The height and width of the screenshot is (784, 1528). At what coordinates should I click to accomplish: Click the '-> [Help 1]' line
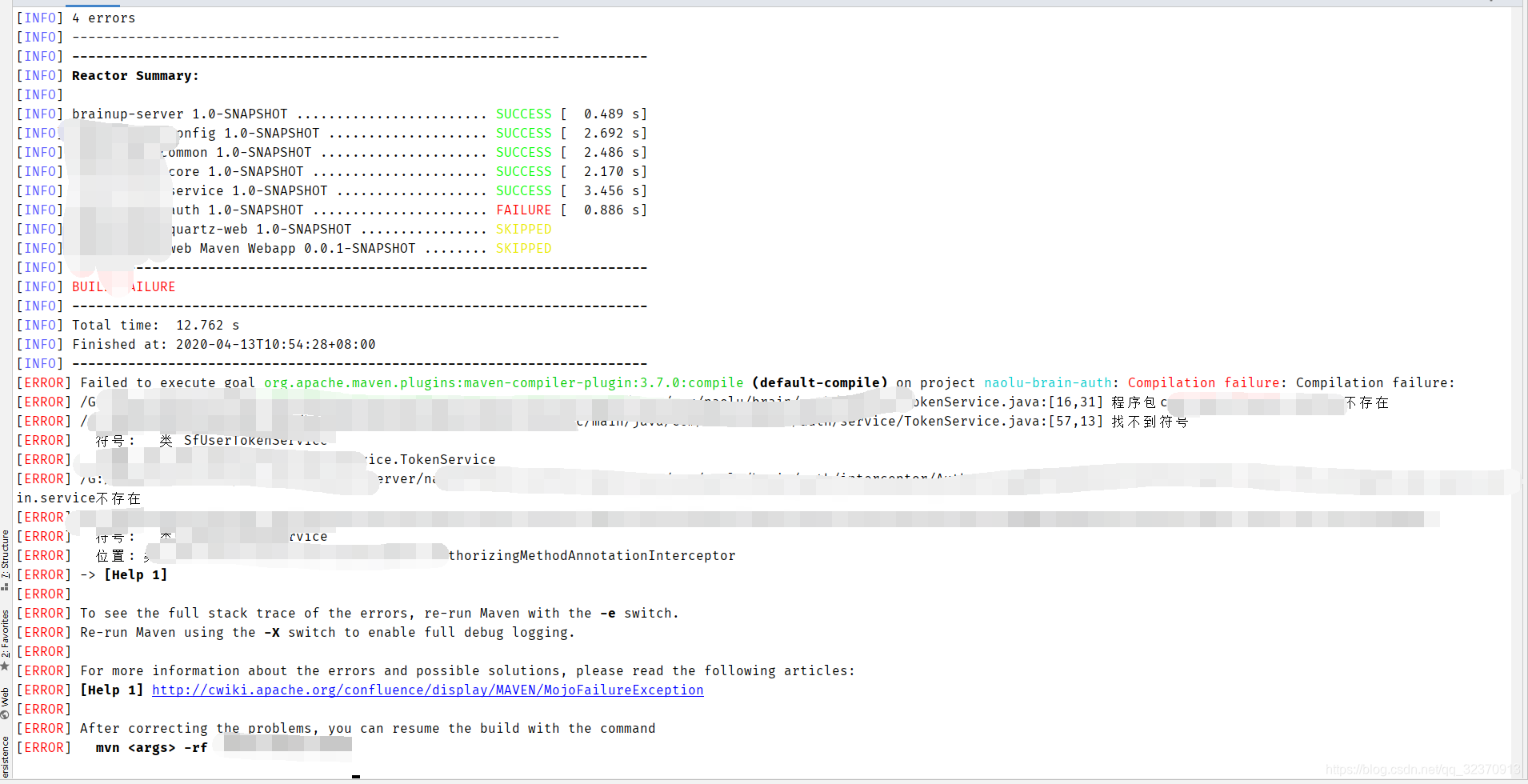(124, 574)
